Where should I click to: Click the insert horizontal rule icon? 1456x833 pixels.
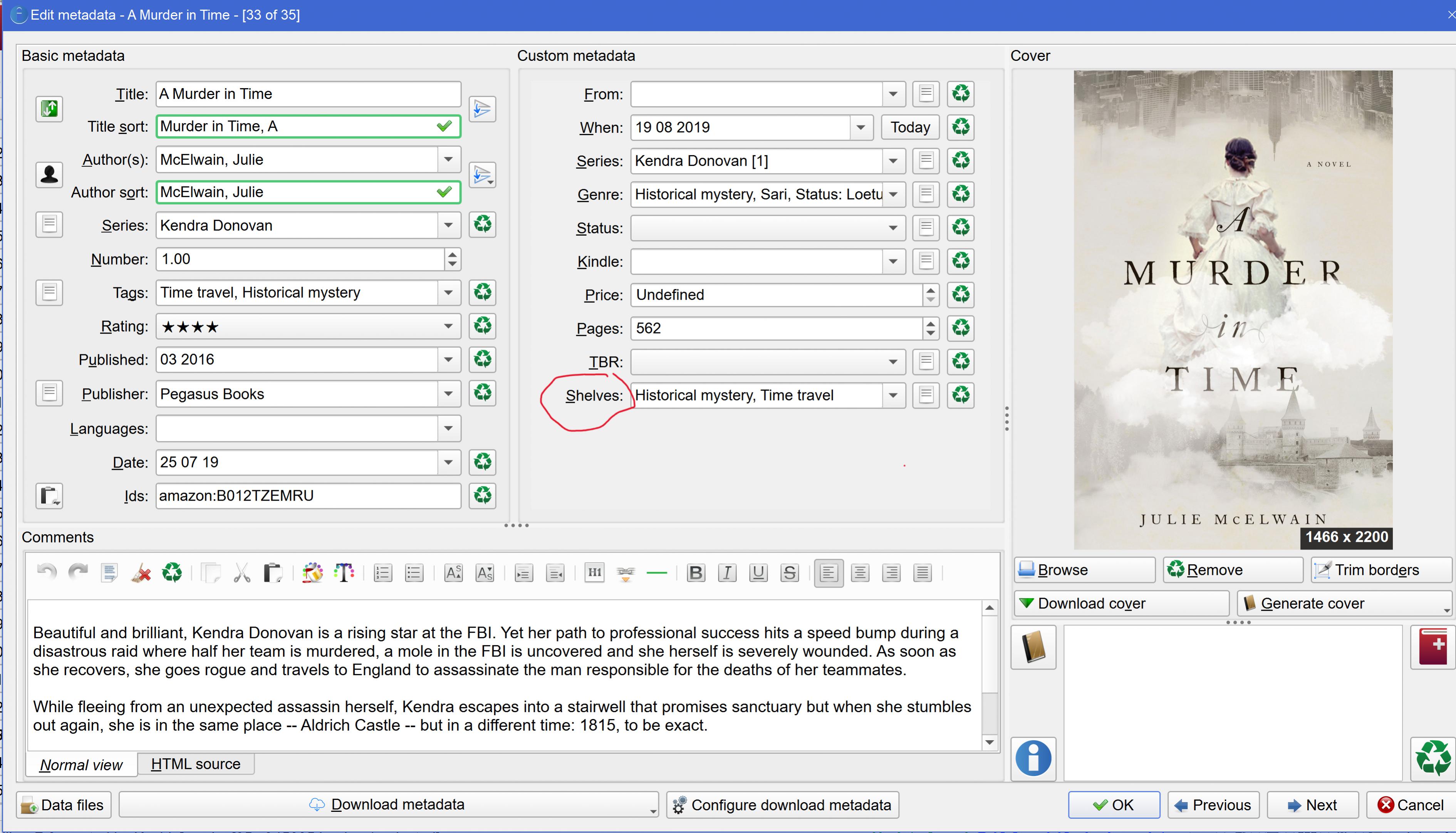657,573
